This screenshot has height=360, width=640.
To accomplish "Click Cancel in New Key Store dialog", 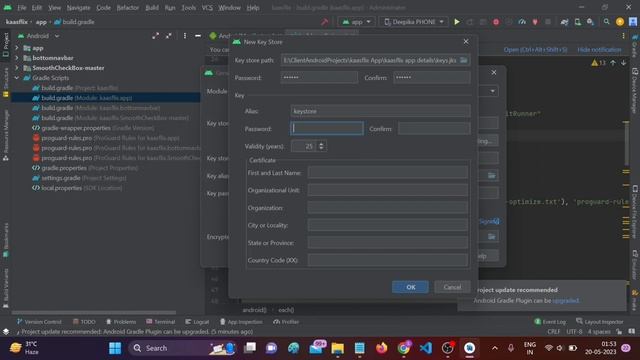I will point(452,287).
